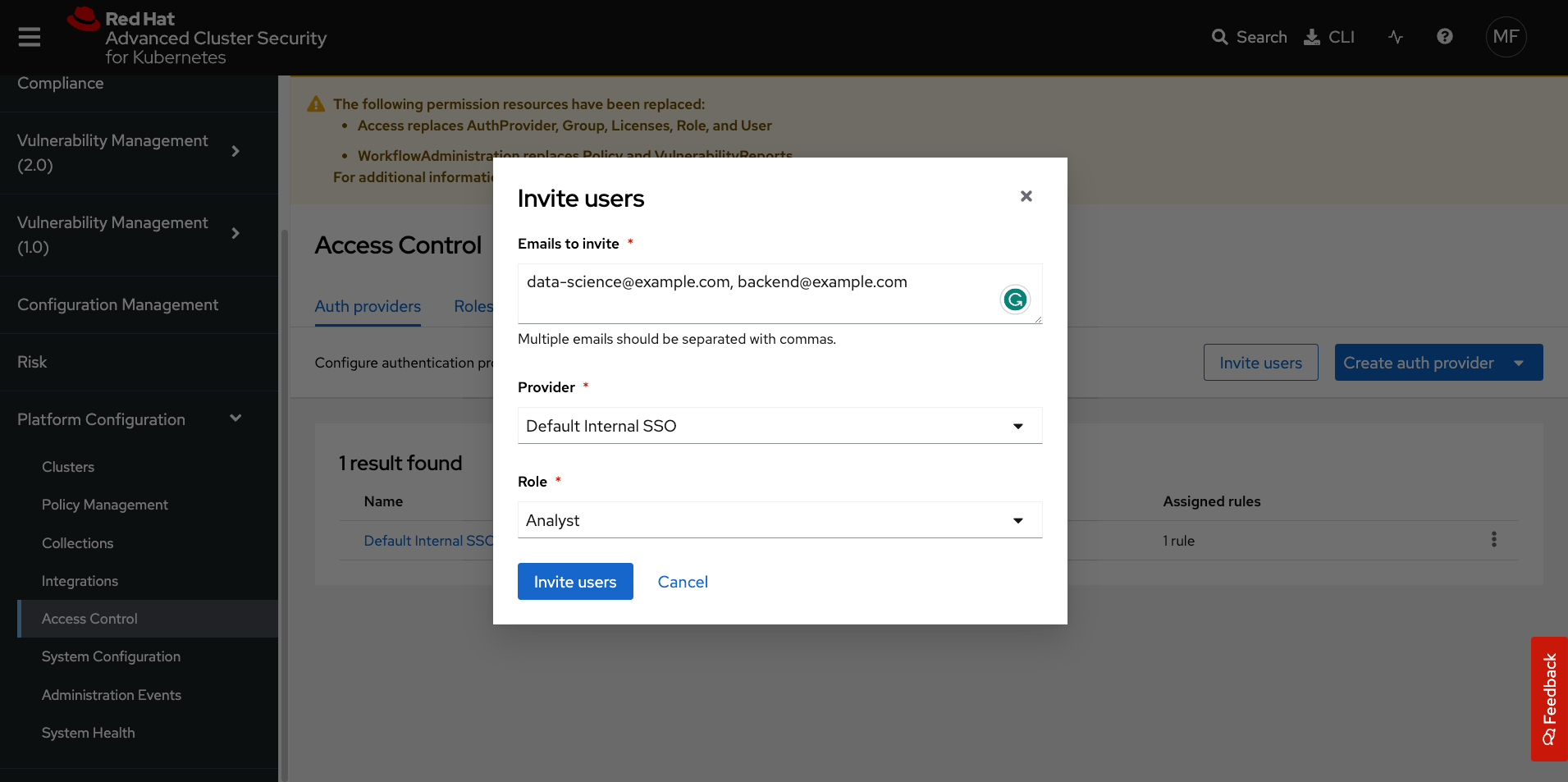
Task: Click the Invite users button in the dialog
Action: 574,581
